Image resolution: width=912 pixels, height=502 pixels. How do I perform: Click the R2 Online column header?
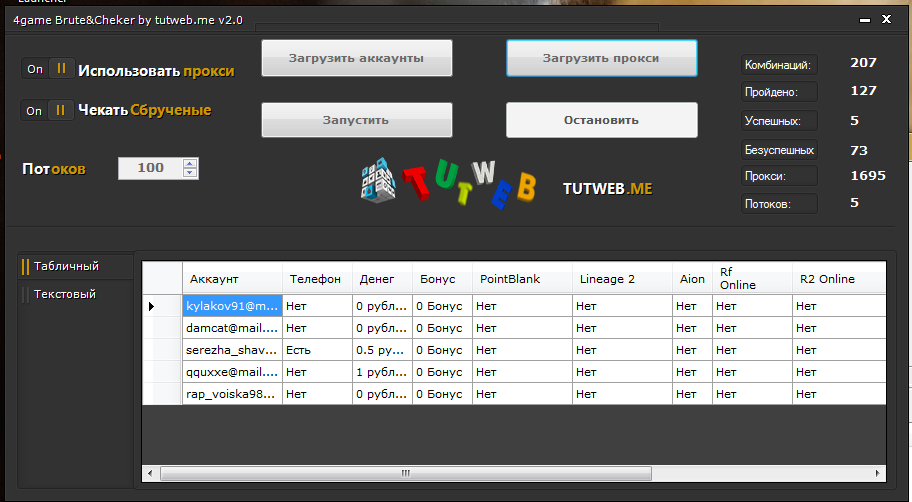(x=839, y=279)
